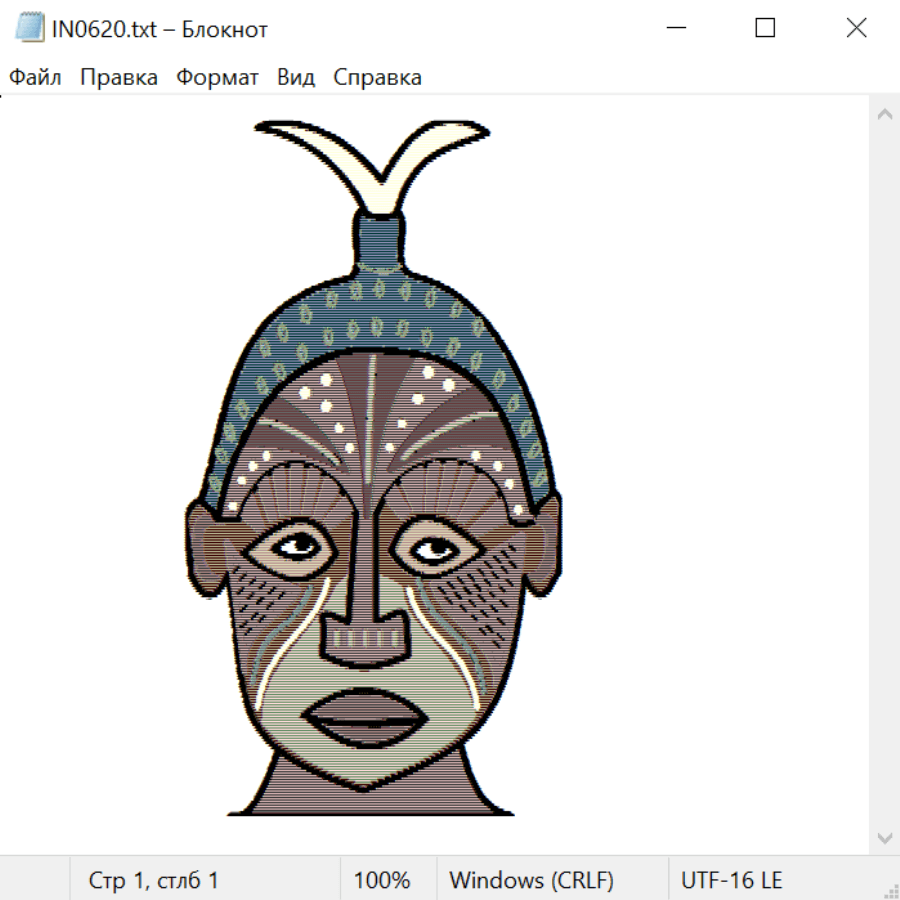Click the middle of the vertical scrollbar track

[884, 475]
